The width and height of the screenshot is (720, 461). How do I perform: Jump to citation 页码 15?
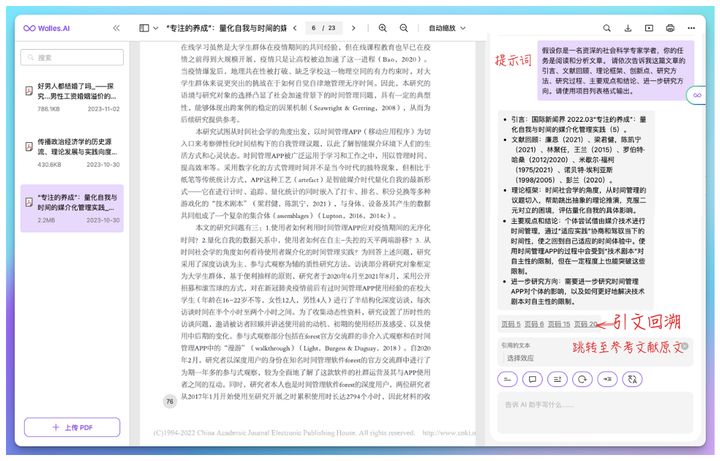[x=559, y=324]
